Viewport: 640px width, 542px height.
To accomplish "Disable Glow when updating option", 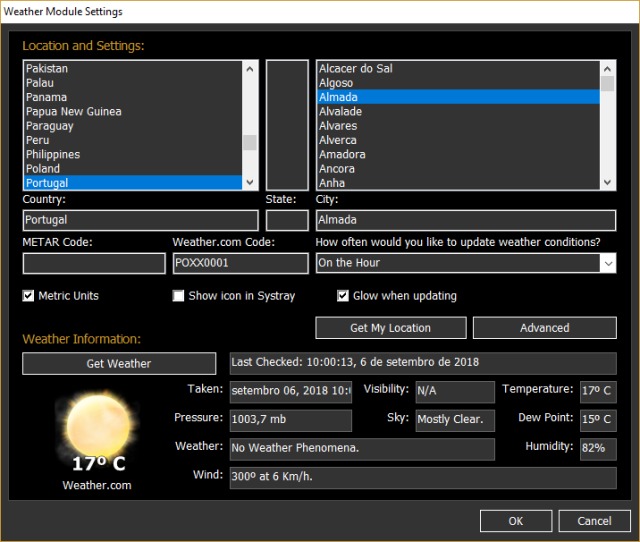I will (343, 296).
